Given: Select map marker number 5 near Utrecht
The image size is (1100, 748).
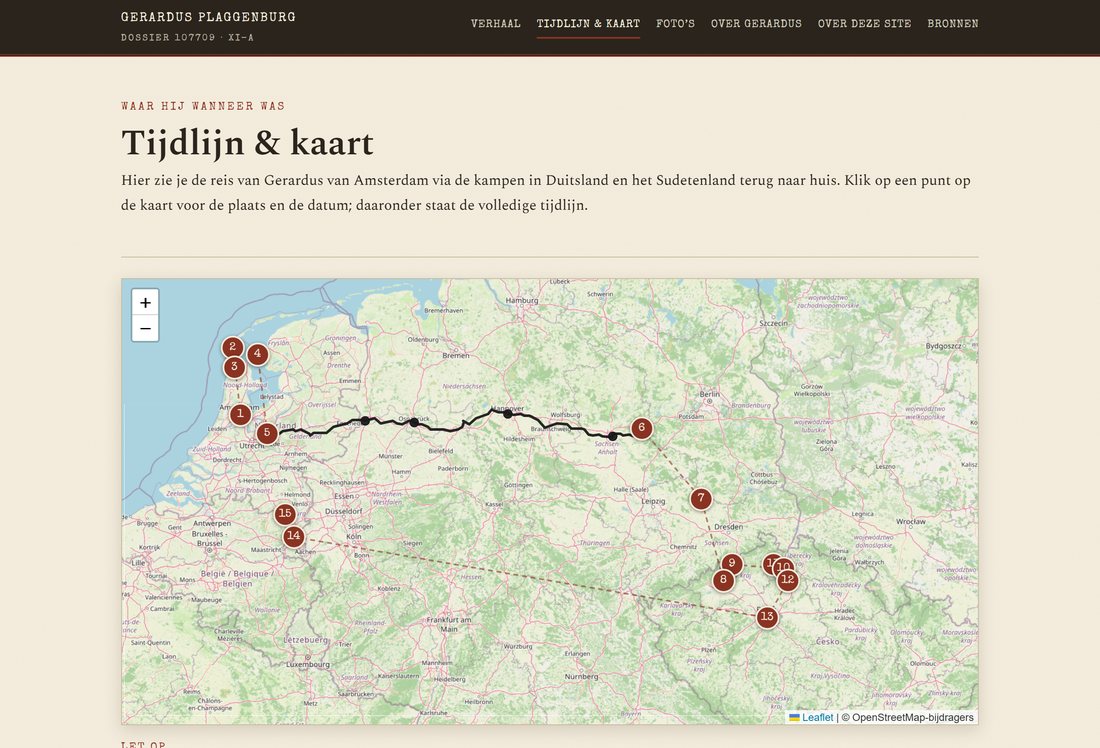Looking at the screenshot, I should pos(267,433).
